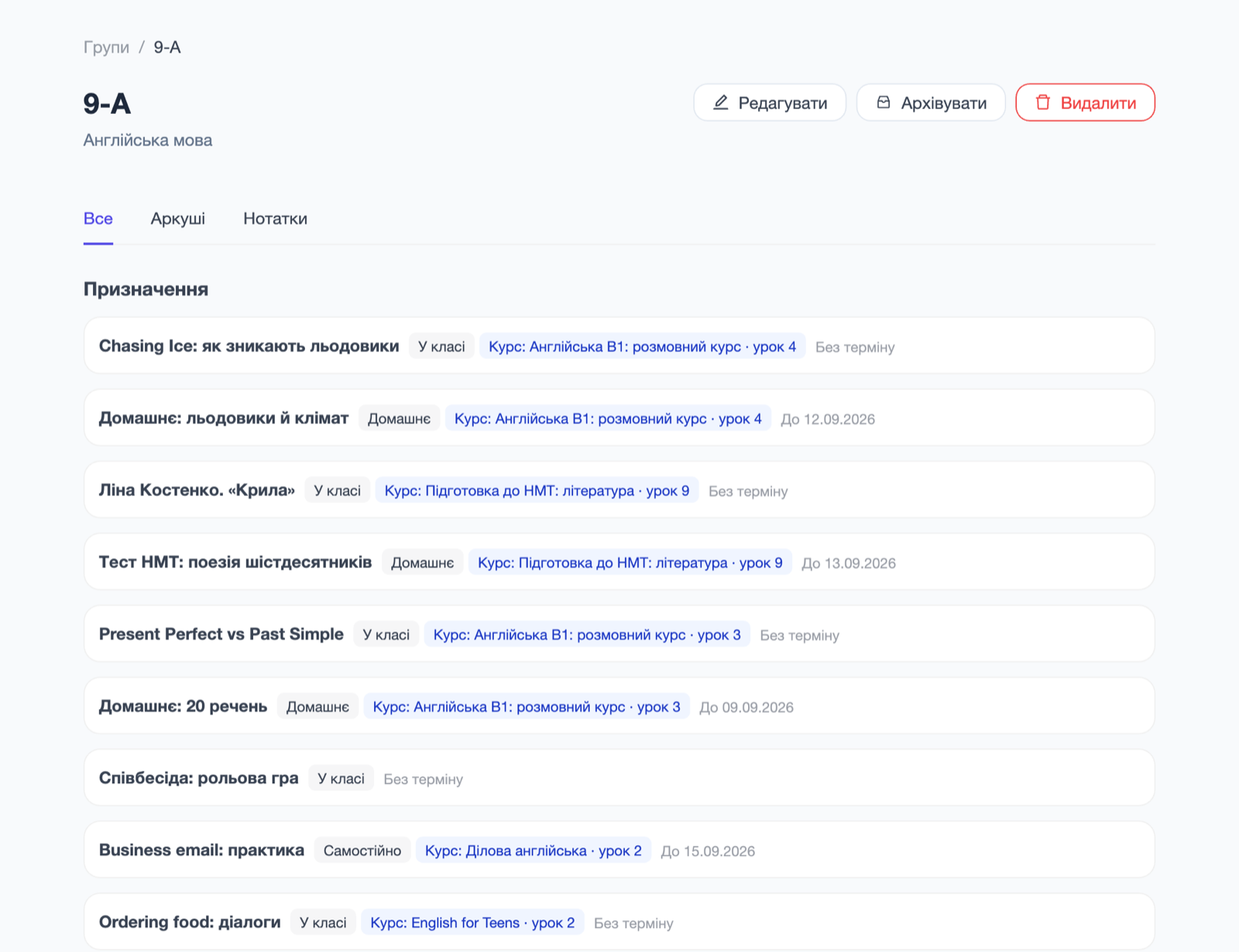This screenshot has width=1239, height=952.
Task: Click У класі badge on Ordering food row
Action: [x=323, y=923]
